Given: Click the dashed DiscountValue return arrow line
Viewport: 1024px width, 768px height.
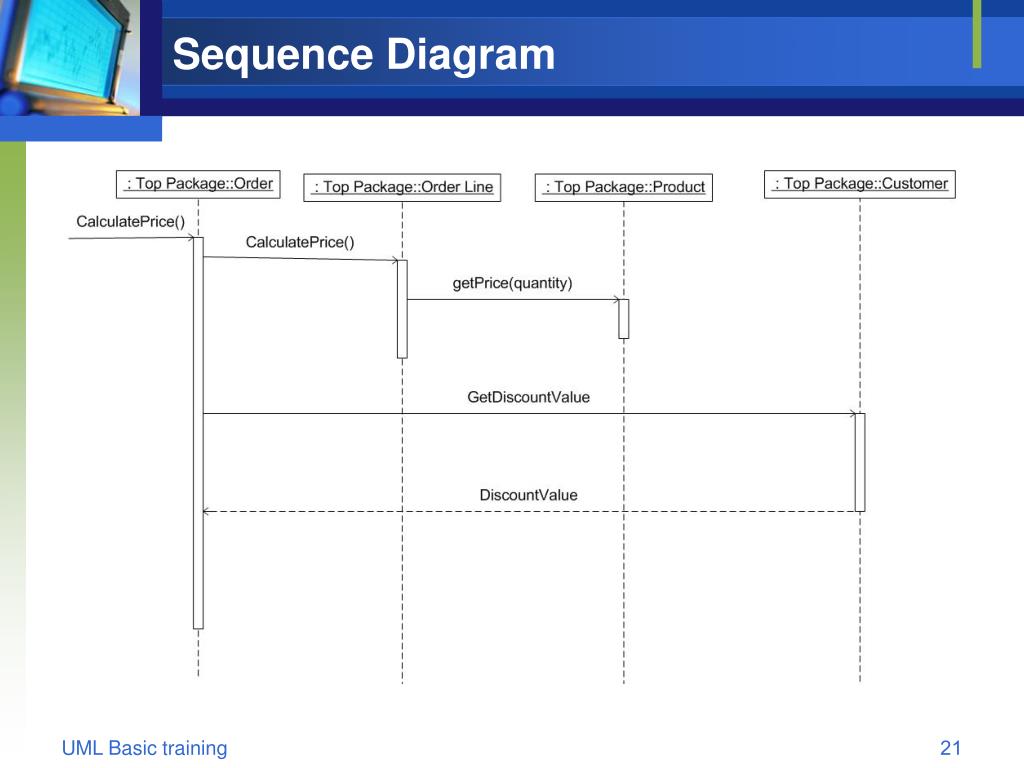Looking at the screenshot, I should tap(529, 511).
